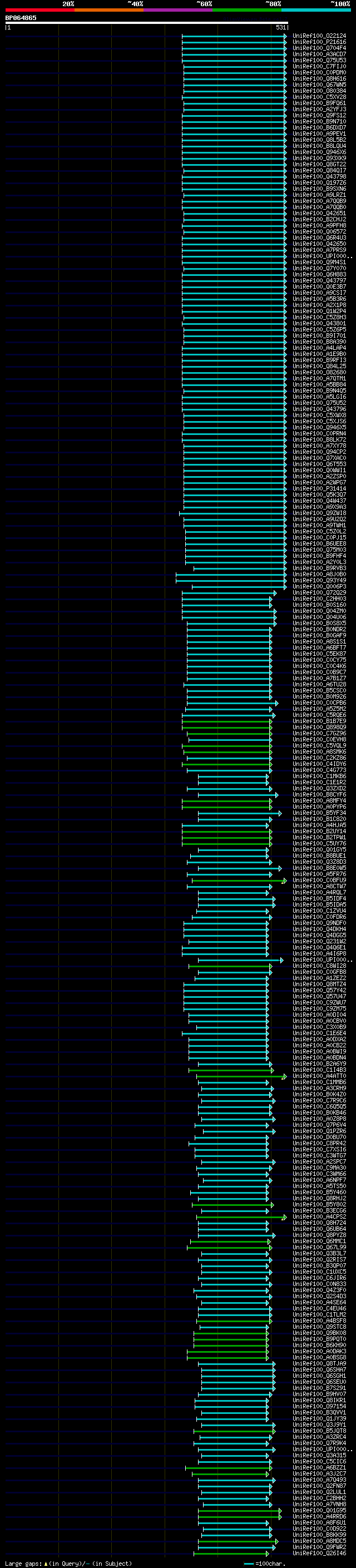Open hit UniRef100_P21616
356x1568 pixels.
click(319, 42)
